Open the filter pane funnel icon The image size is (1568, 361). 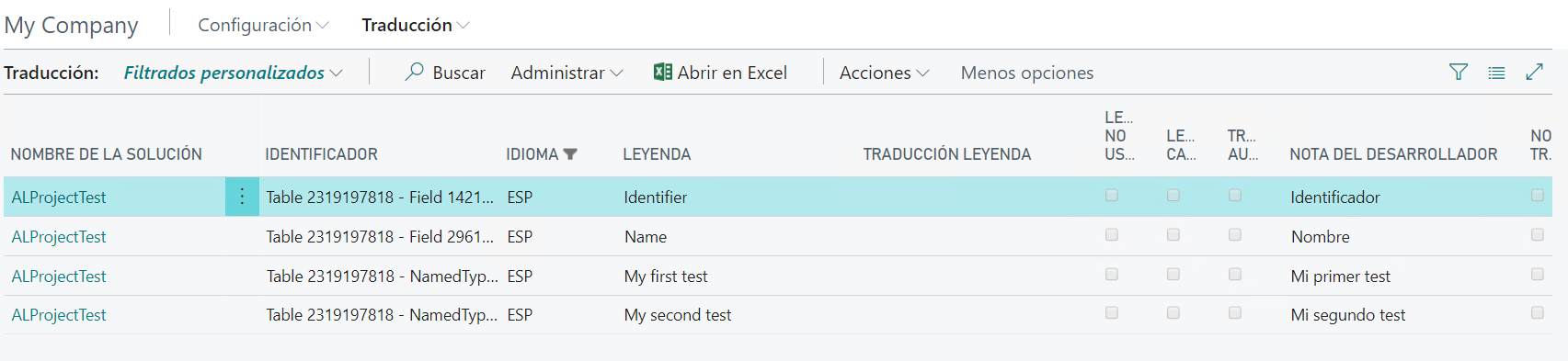click(x=1459, y=72)
